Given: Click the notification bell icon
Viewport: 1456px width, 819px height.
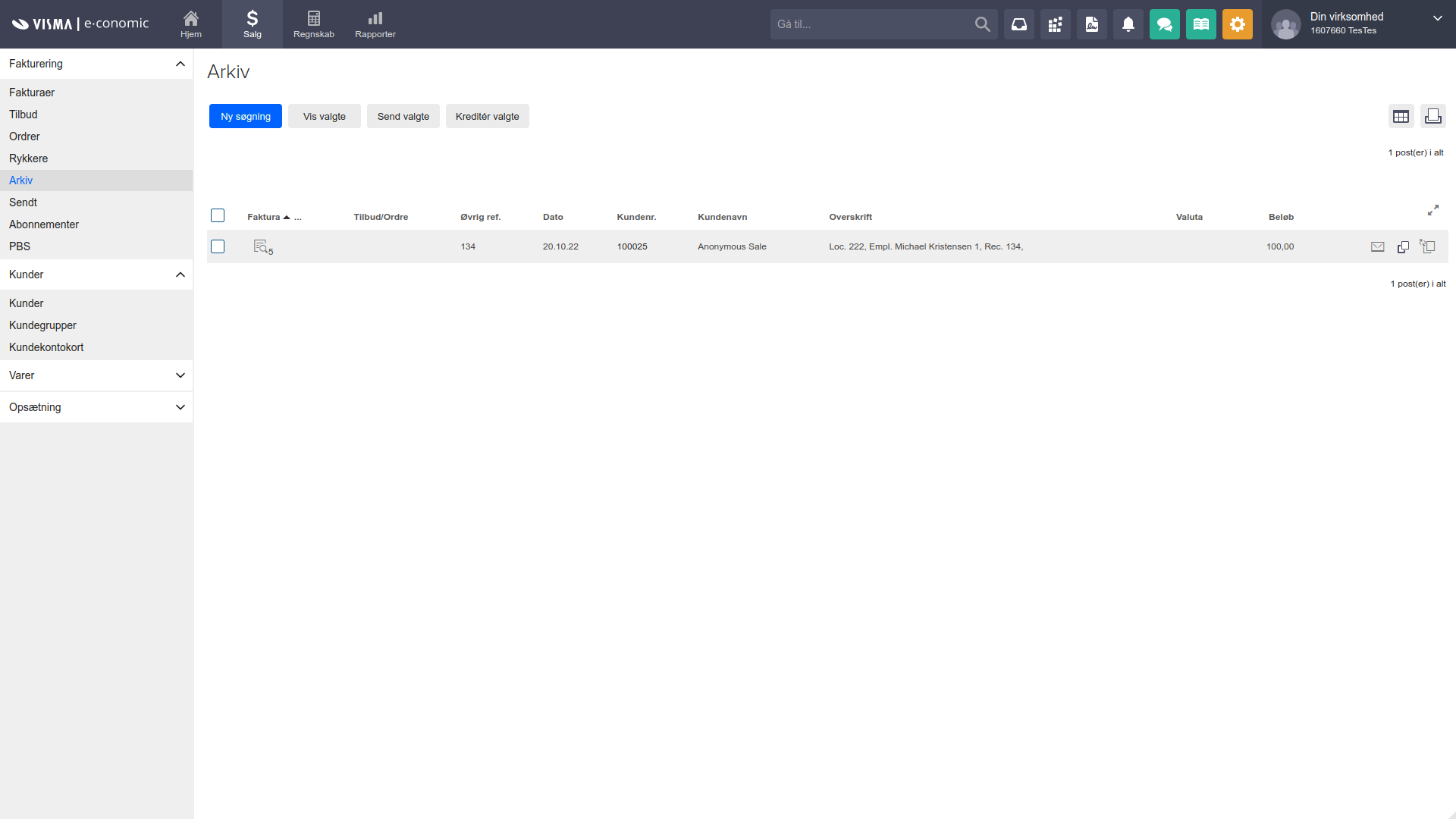Looking at the screenshot, I should (x=1128, y=24).
